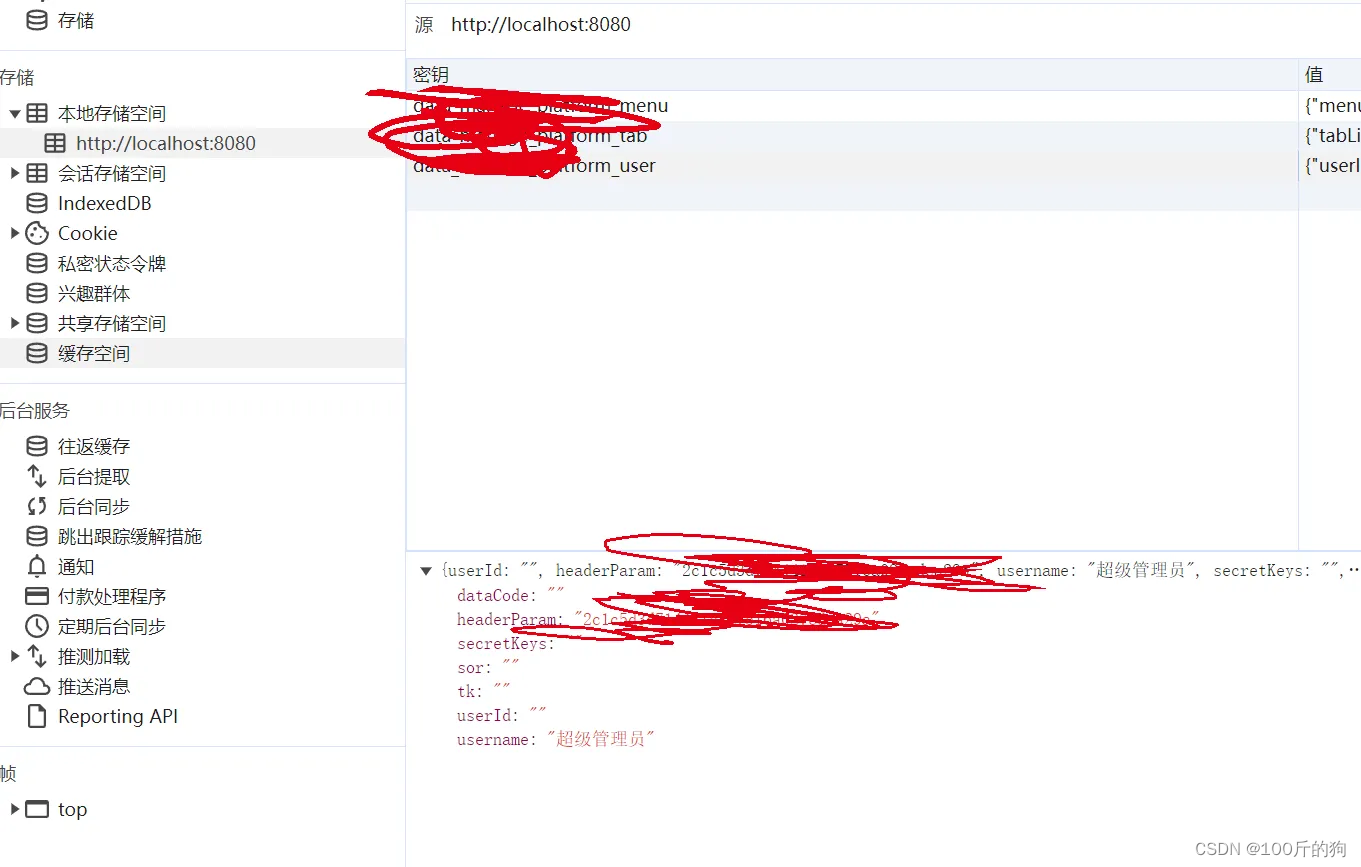
Task: Click the table icon next to 会话存储空间
Action: (37, 174)
